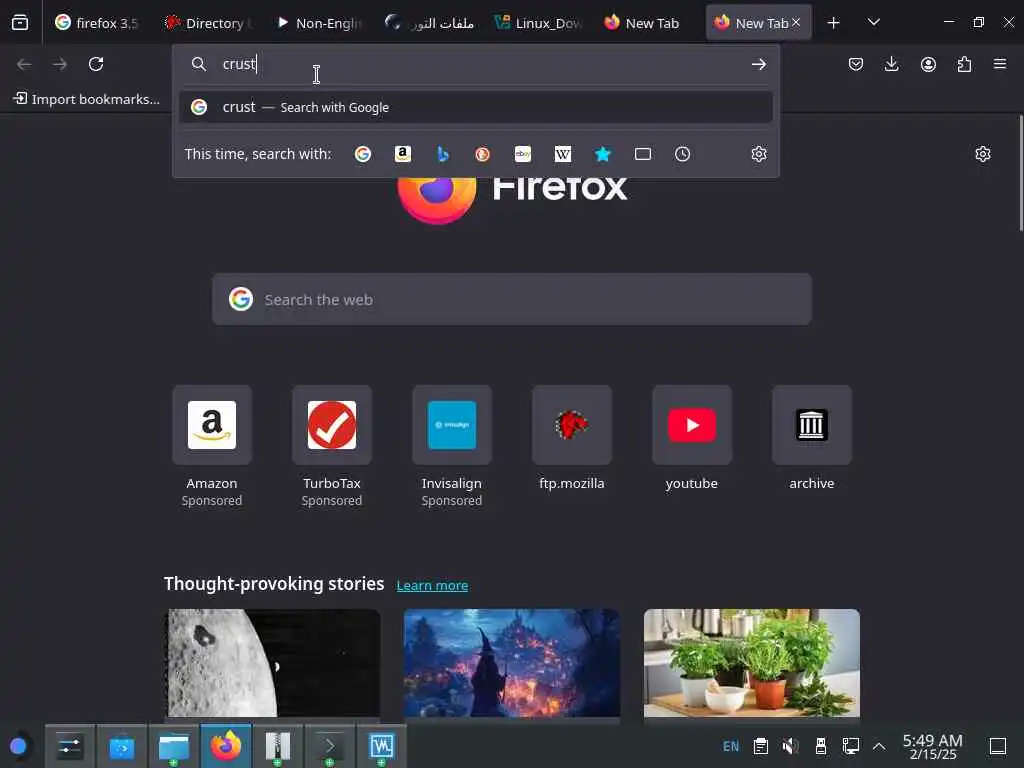
Task: Search this time with Google
Action: click(x=363, y=154)
